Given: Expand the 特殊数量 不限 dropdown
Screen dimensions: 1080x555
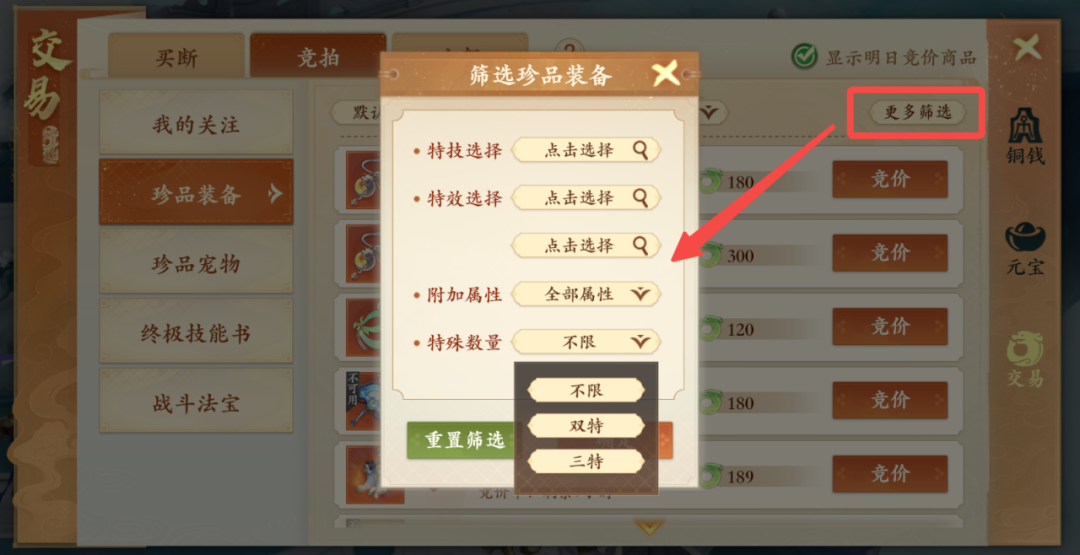Looking at the screenshot, I should [x=586, y=342].
